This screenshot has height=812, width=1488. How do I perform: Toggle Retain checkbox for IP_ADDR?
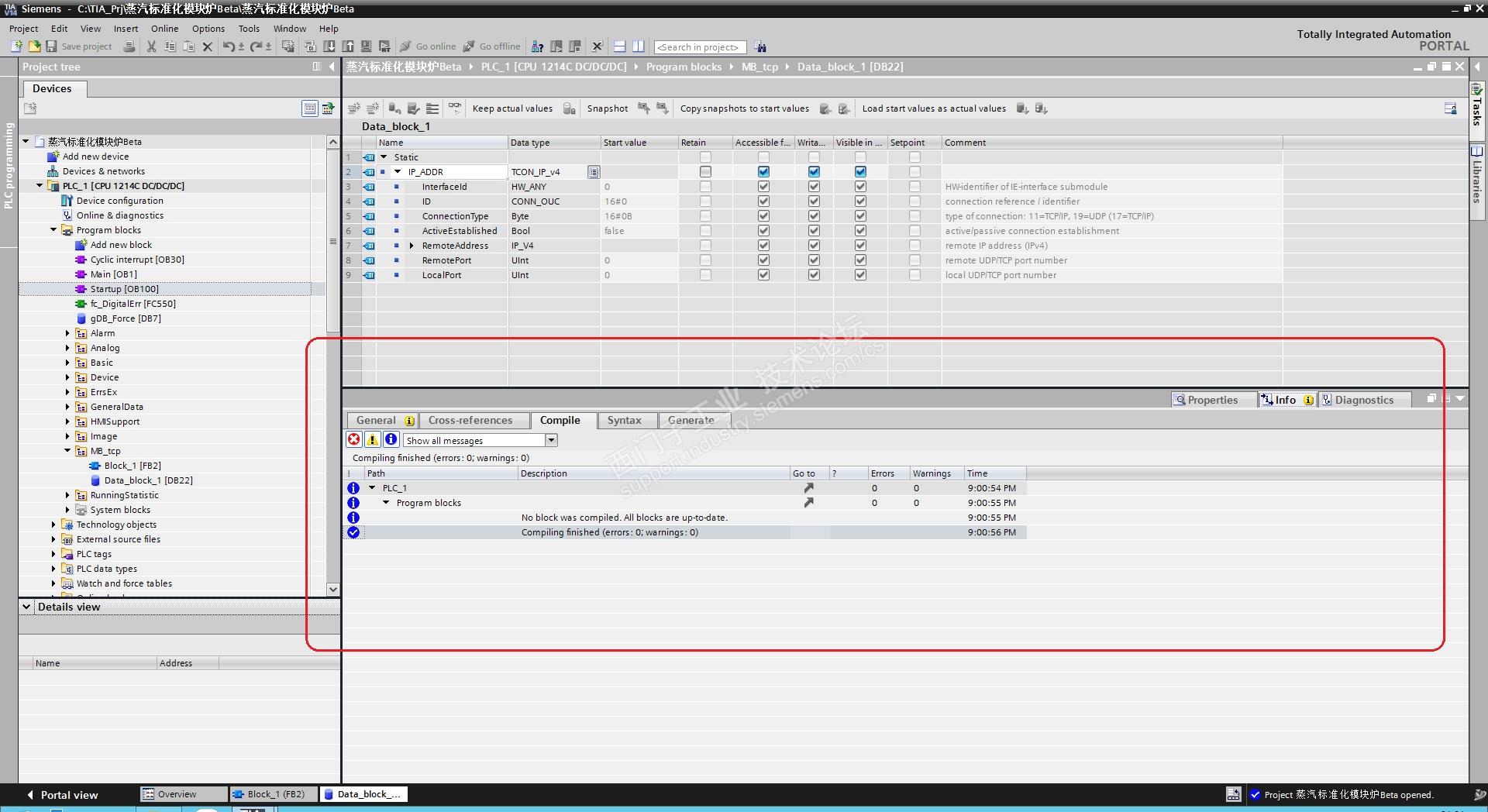705,171
